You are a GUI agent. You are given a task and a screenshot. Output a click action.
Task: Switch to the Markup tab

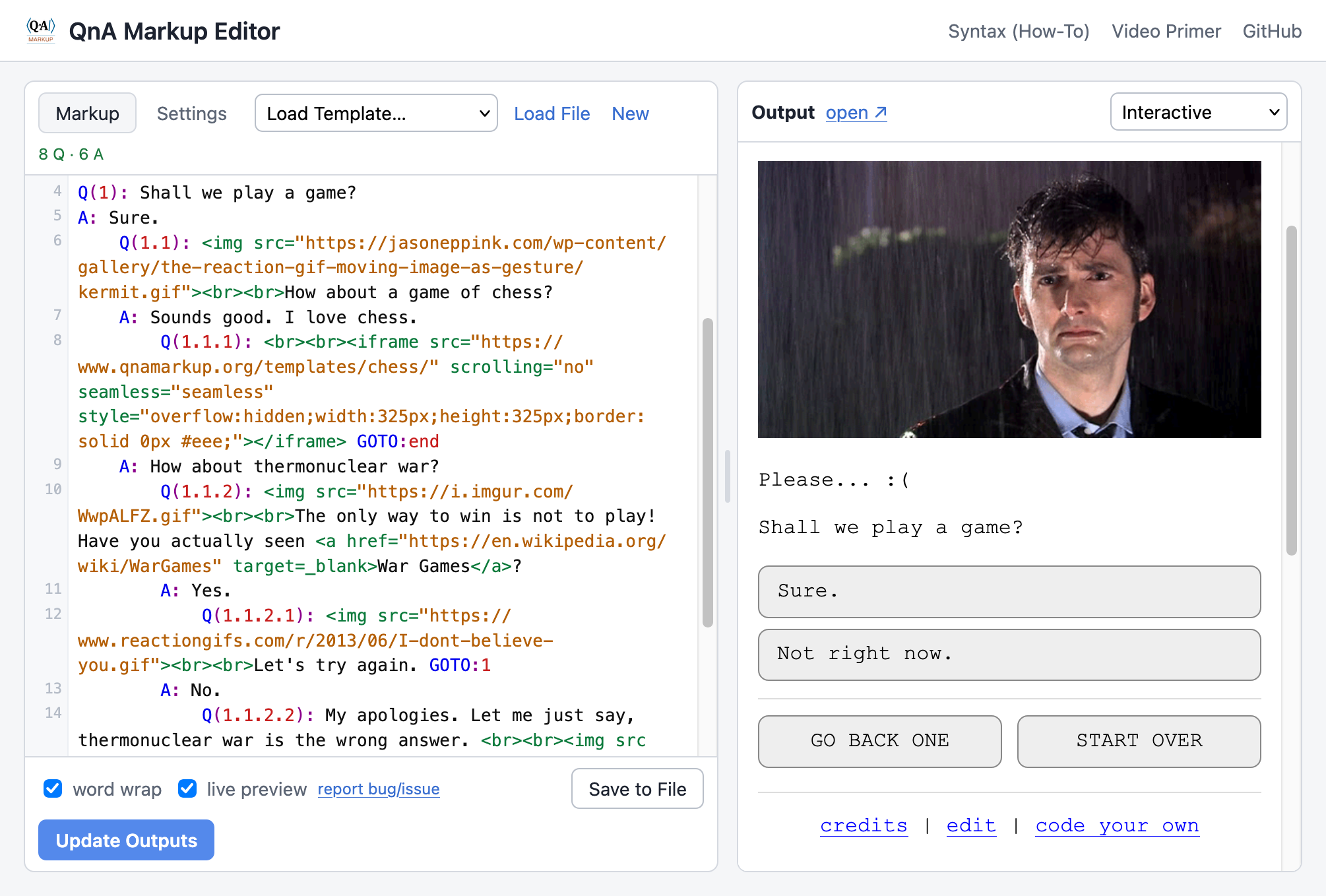coord(87,113)
